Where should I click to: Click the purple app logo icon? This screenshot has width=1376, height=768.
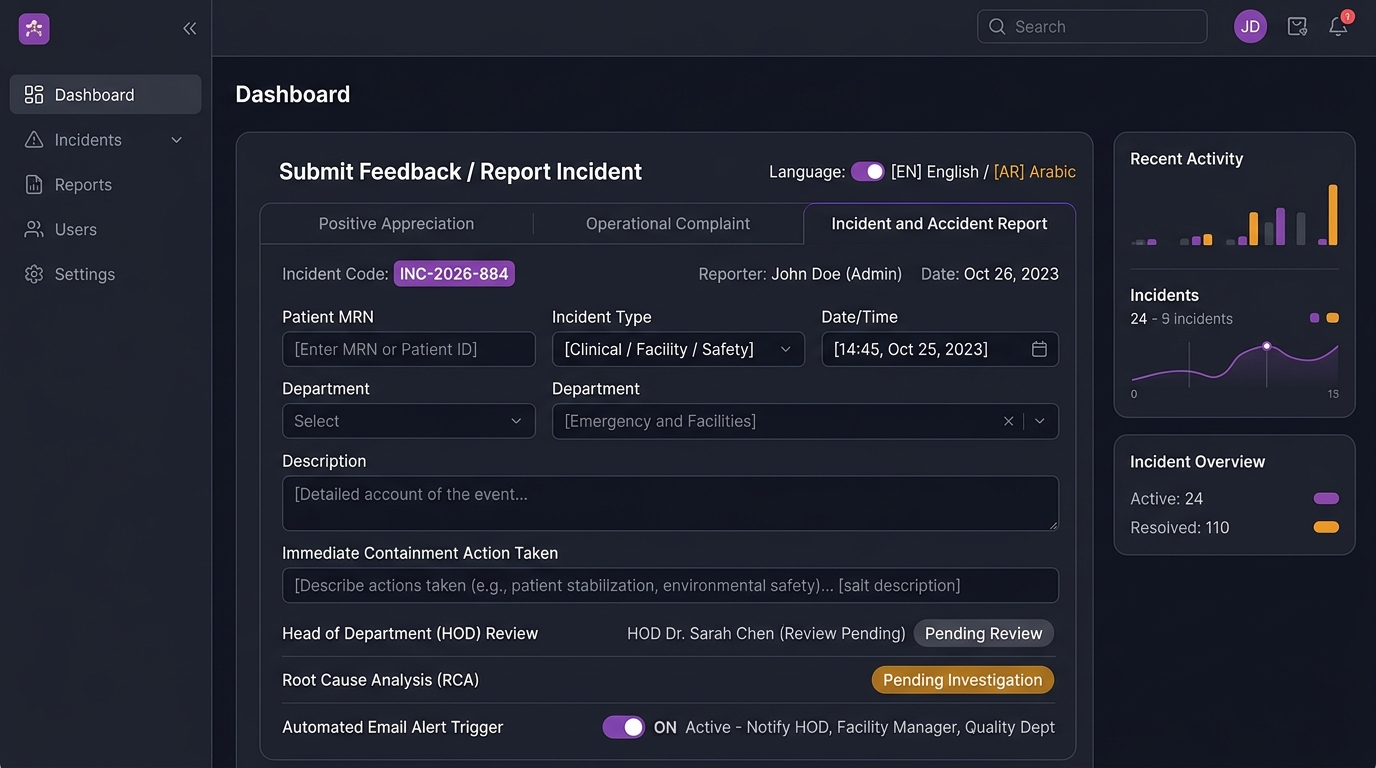pos(34,29)
